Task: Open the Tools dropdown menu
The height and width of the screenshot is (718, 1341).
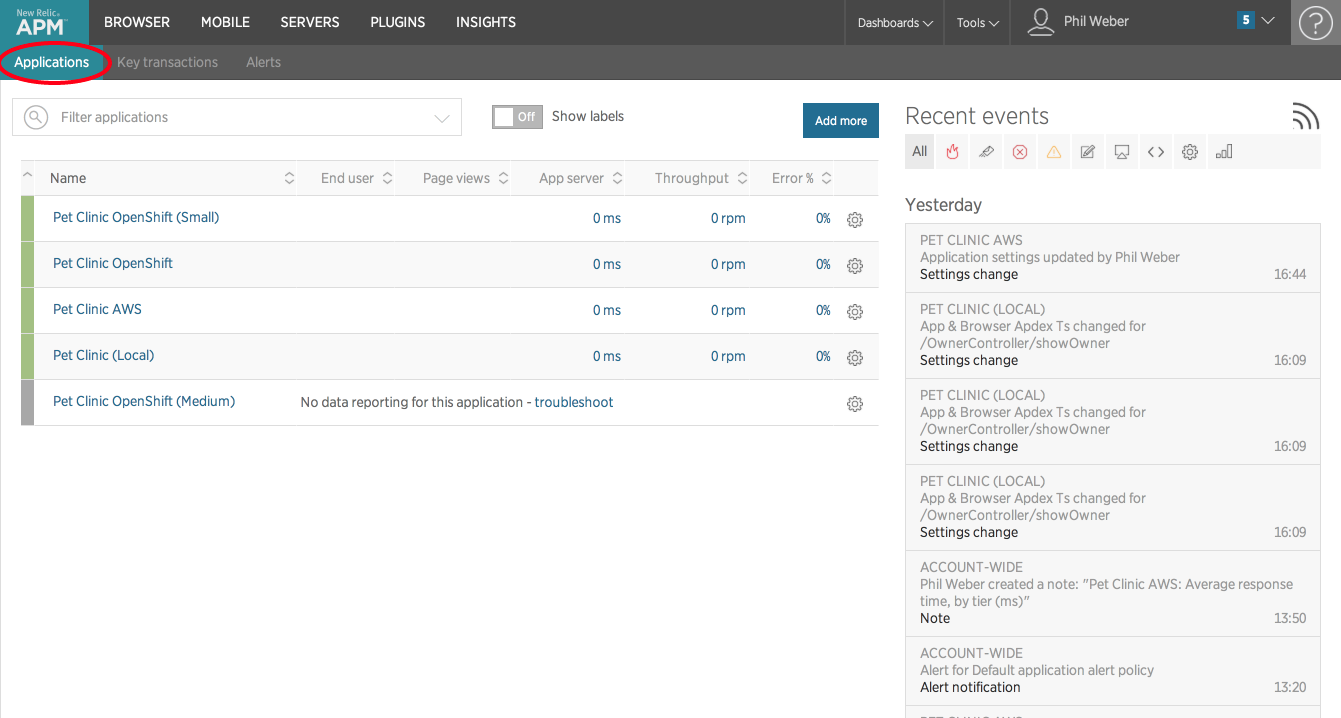Action: tap(977, 22)
